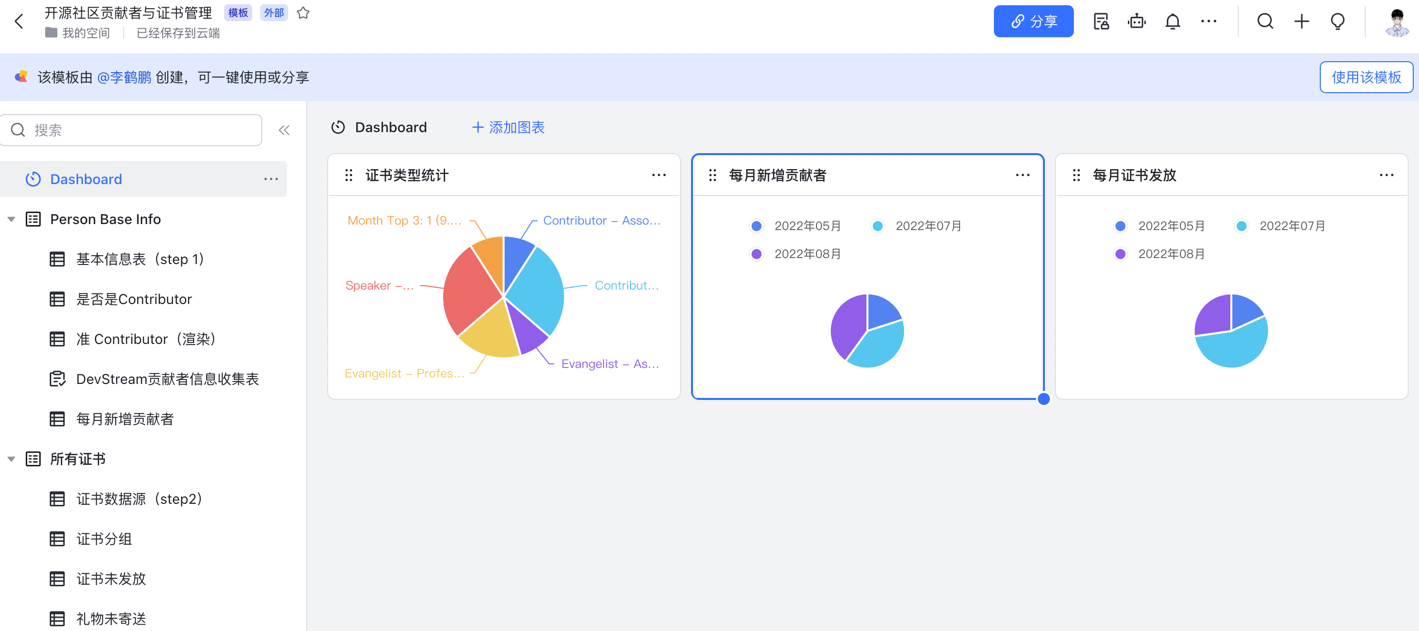Toggle 2022年08月 legend in 每月新增贡献者 chart

tap(796, 254)
